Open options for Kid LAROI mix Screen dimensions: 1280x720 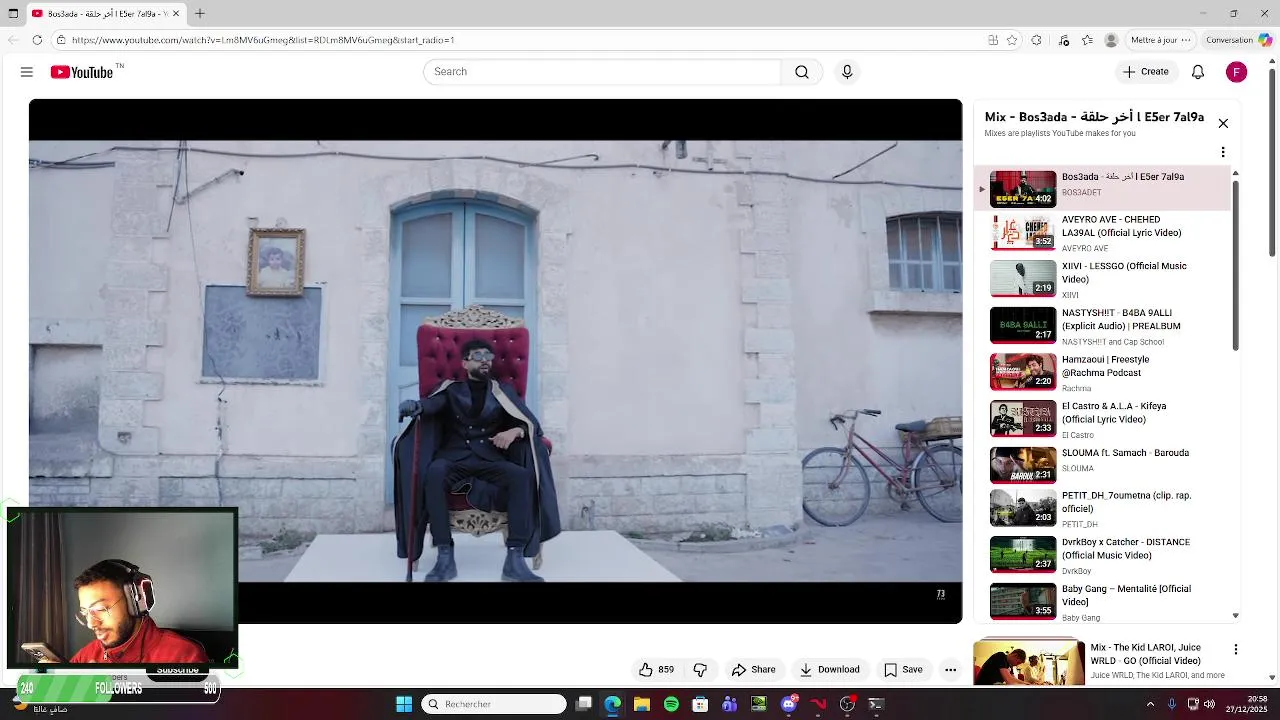click(x=1236, y=649)
